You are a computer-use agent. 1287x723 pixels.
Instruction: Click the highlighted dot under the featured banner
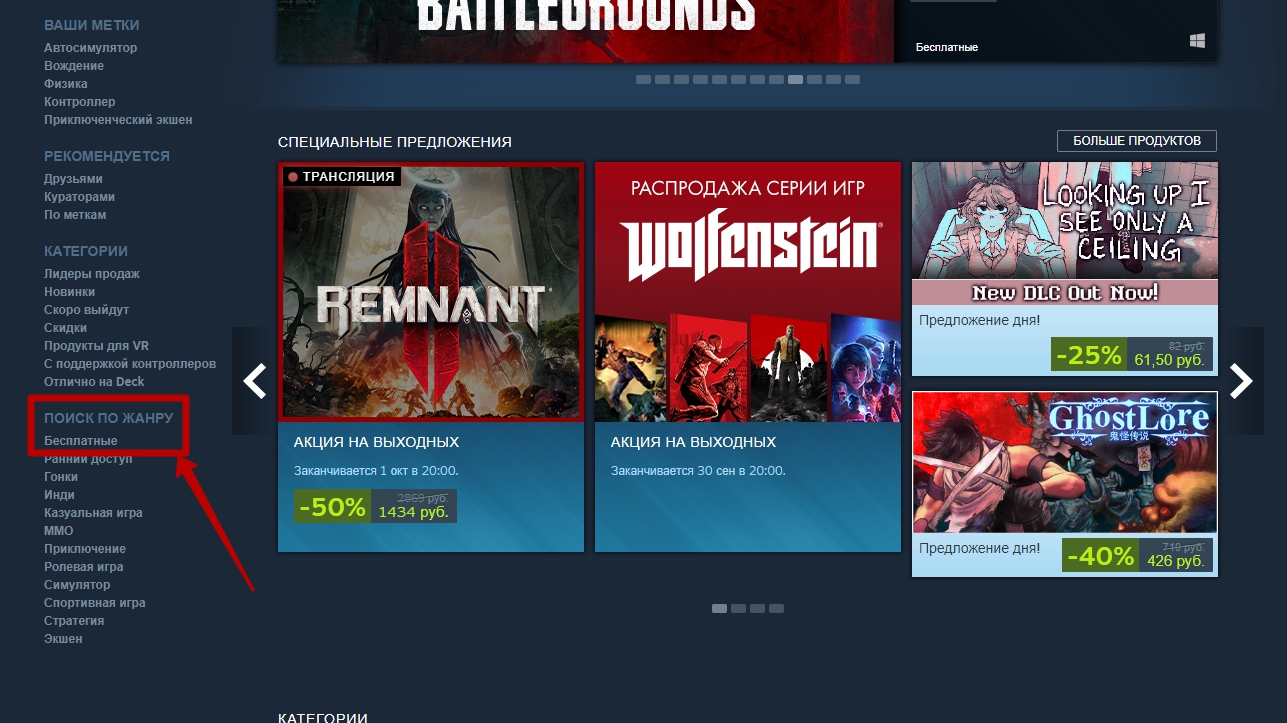point(795,79)
